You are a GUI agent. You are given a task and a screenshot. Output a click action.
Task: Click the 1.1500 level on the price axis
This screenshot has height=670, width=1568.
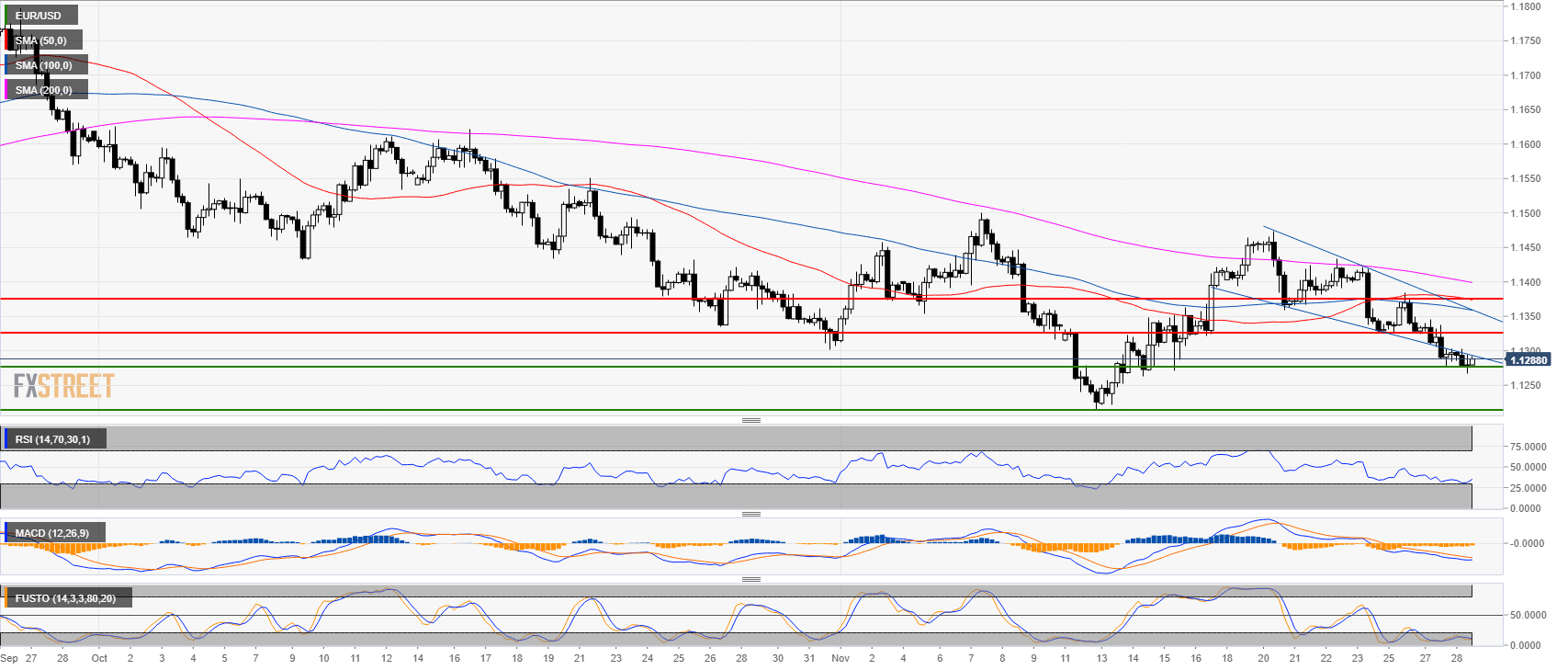coord(1526,213)
